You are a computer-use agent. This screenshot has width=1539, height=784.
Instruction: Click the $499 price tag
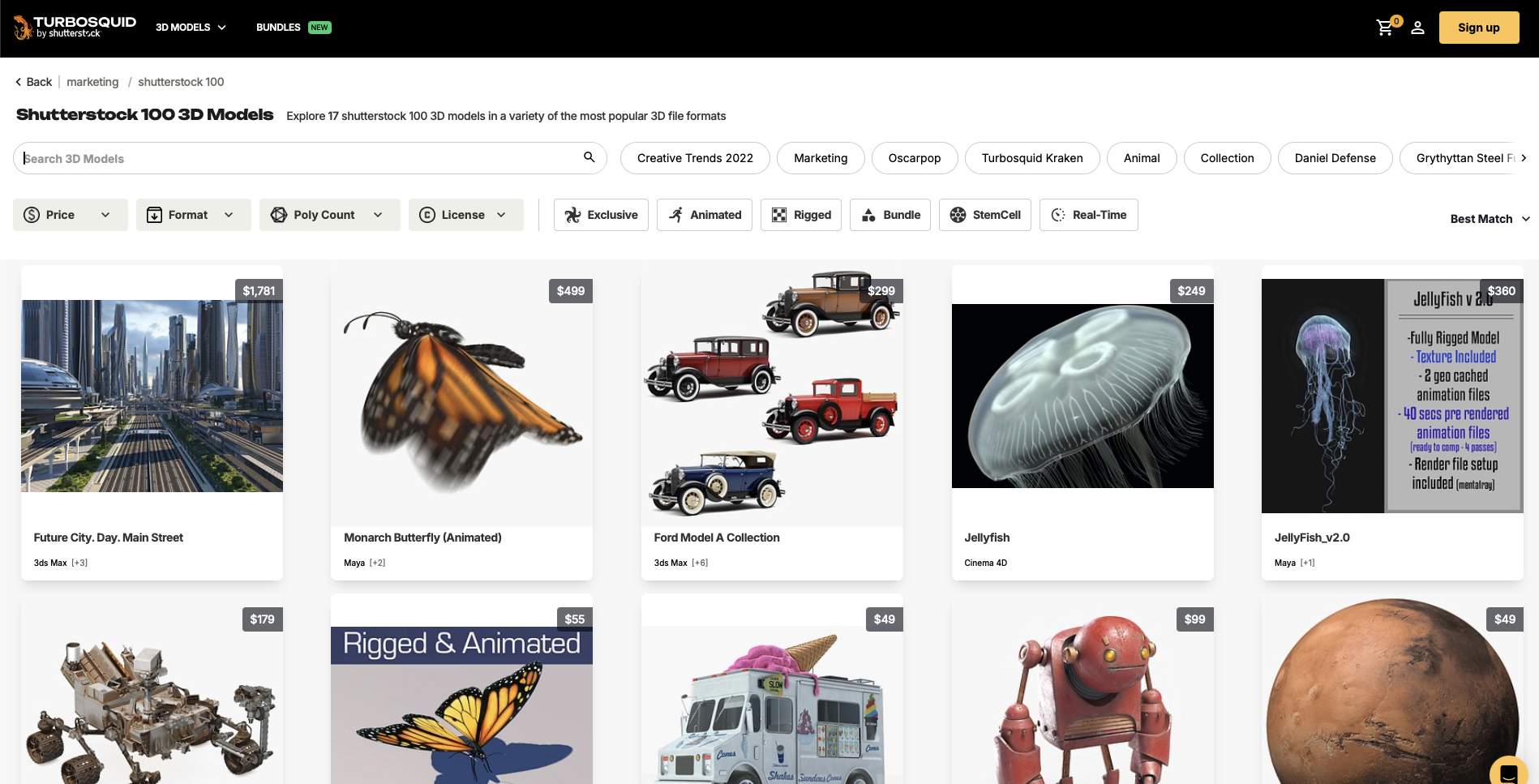pyautogui.click(x=571, y=291)
